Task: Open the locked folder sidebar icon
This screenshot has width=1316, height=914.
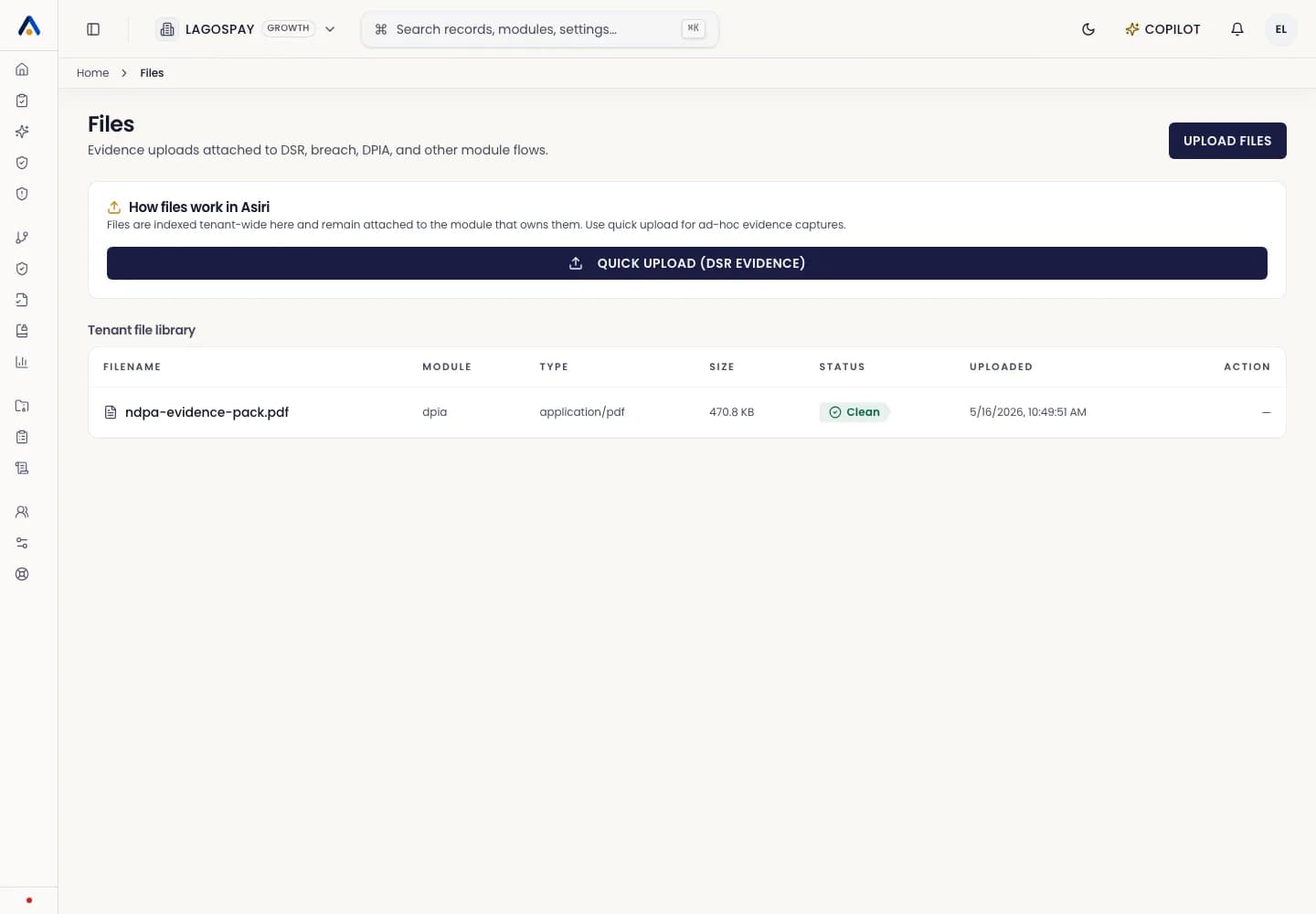Action: [x=22, y=406]
